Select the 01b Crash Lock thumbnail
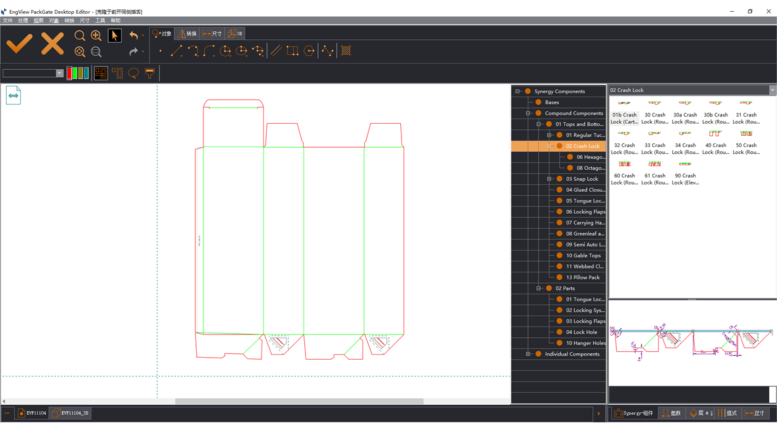Image resolution: width=777 pixels, height=423 pixels. click(624, 112)
